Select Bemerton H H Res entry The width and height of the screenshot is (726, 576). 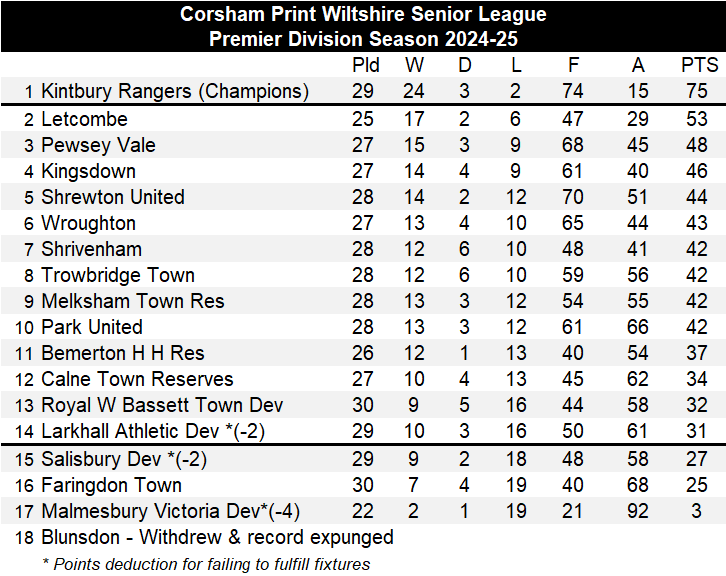click(122, 353)
